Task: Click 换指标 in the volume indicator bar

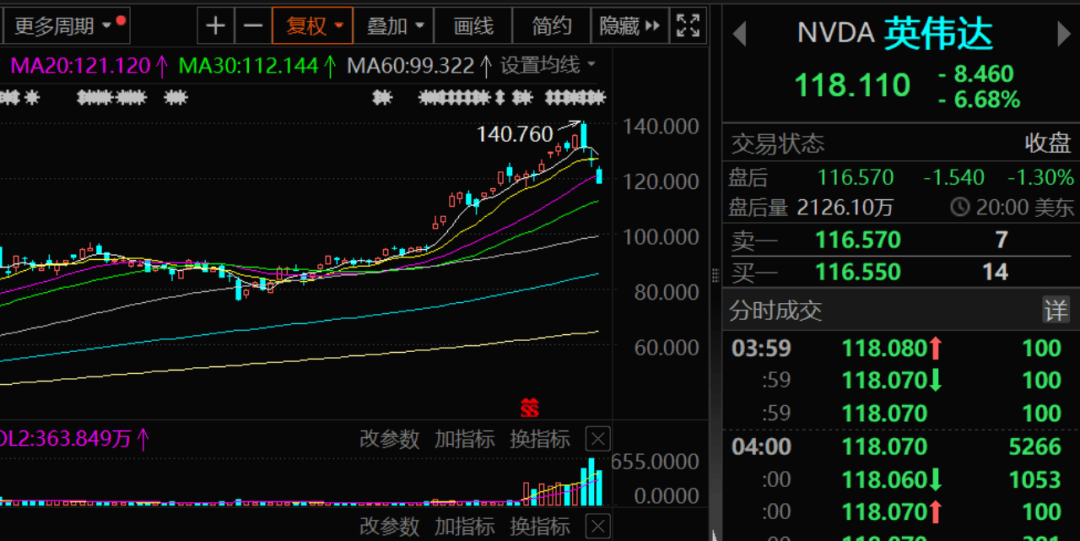Action: tap(539, 439)
